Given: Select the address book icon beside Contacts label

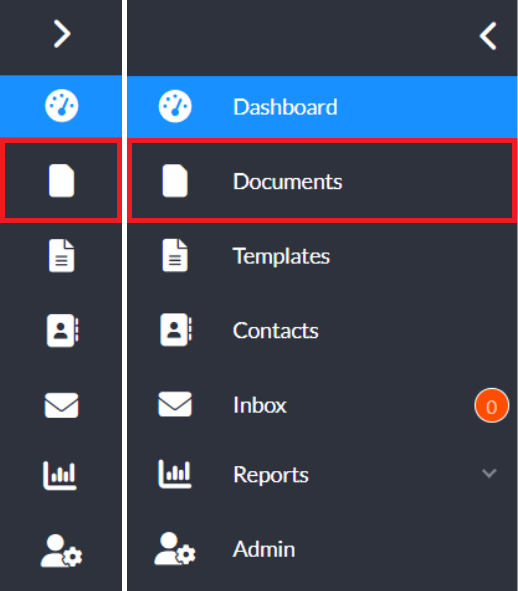Looking at the screenshot, I should tap(176, 329).
